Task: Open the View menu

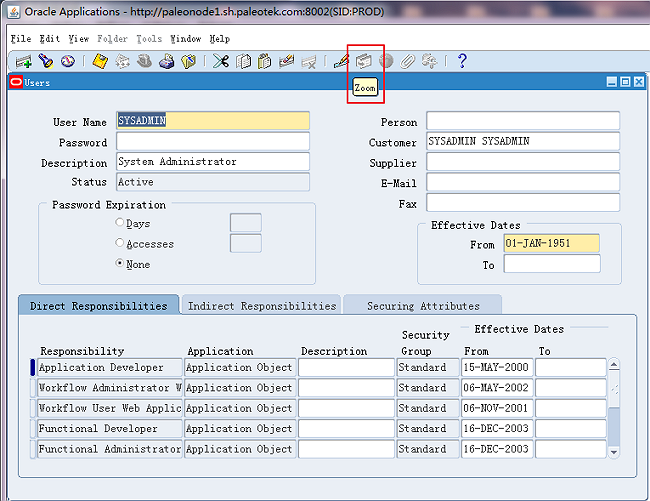Action: click(x=79, y=39)
